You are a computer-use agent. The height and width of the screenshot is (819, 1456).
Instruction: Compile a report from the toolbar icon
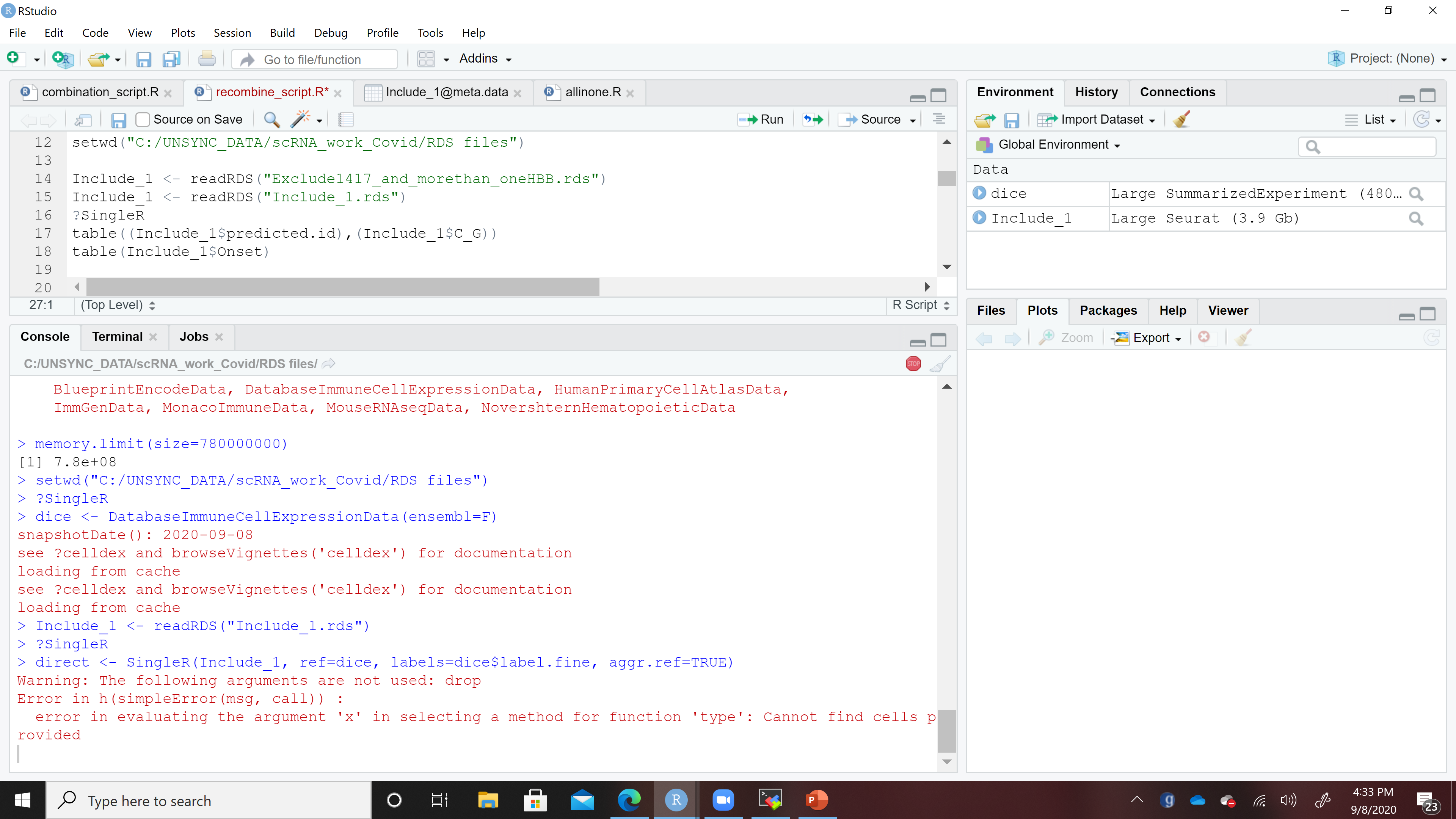(x=345, y=119)
